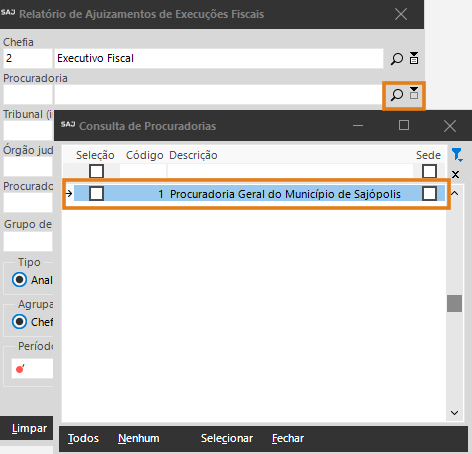Screen dimensions: 472x454
Task: Select the Analítico Tipo radio button
Action: click(19, 280)
